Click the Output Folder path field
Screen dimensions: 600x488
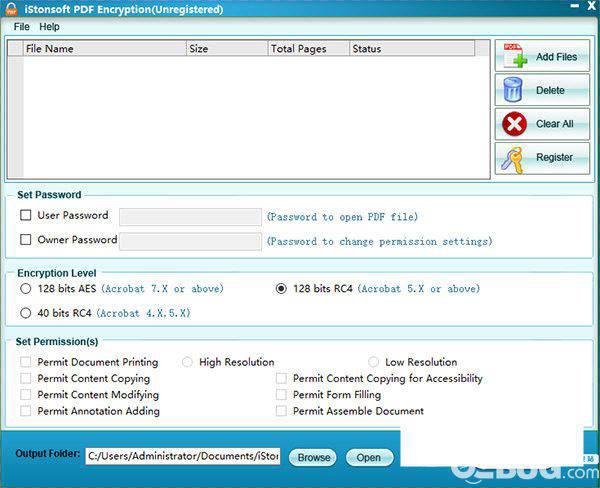click(183, 456)
